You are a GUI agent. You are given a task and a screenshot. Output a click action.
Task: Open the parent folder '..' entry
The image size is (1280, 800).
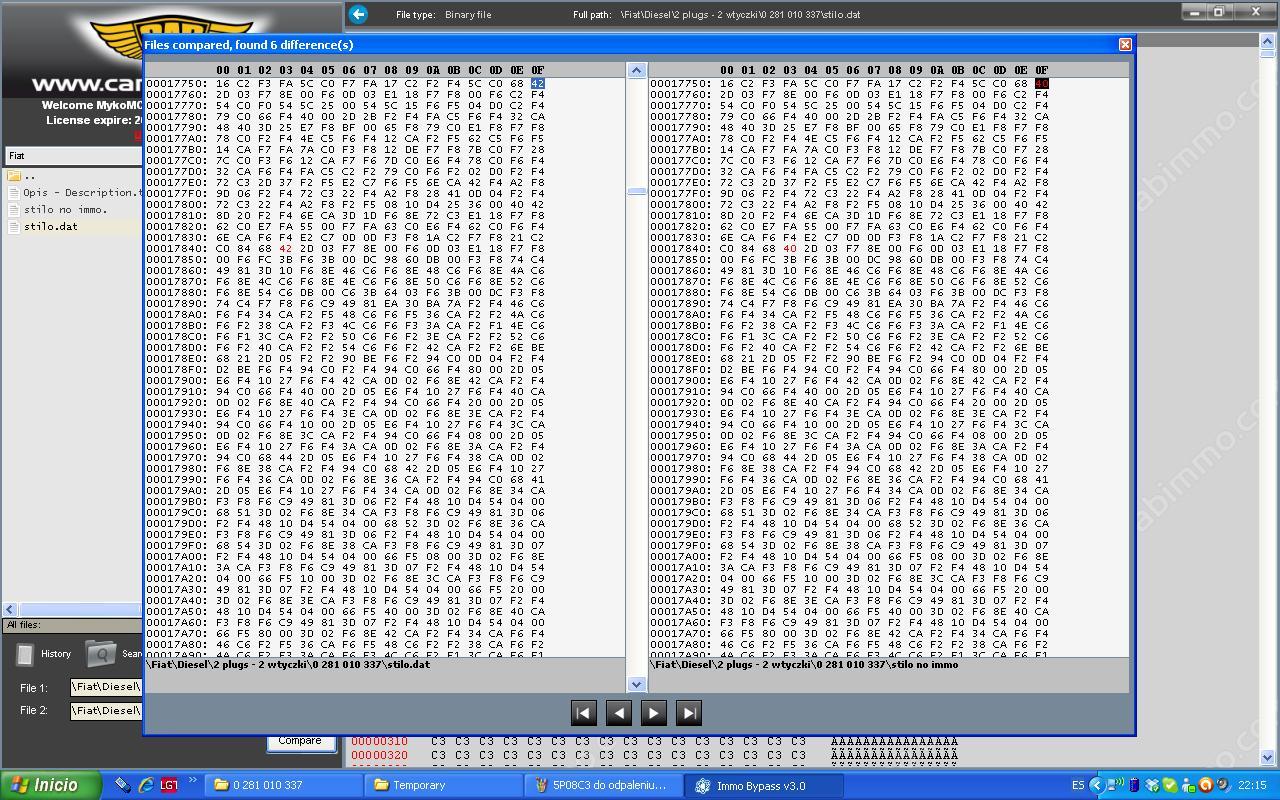point(28,176)
